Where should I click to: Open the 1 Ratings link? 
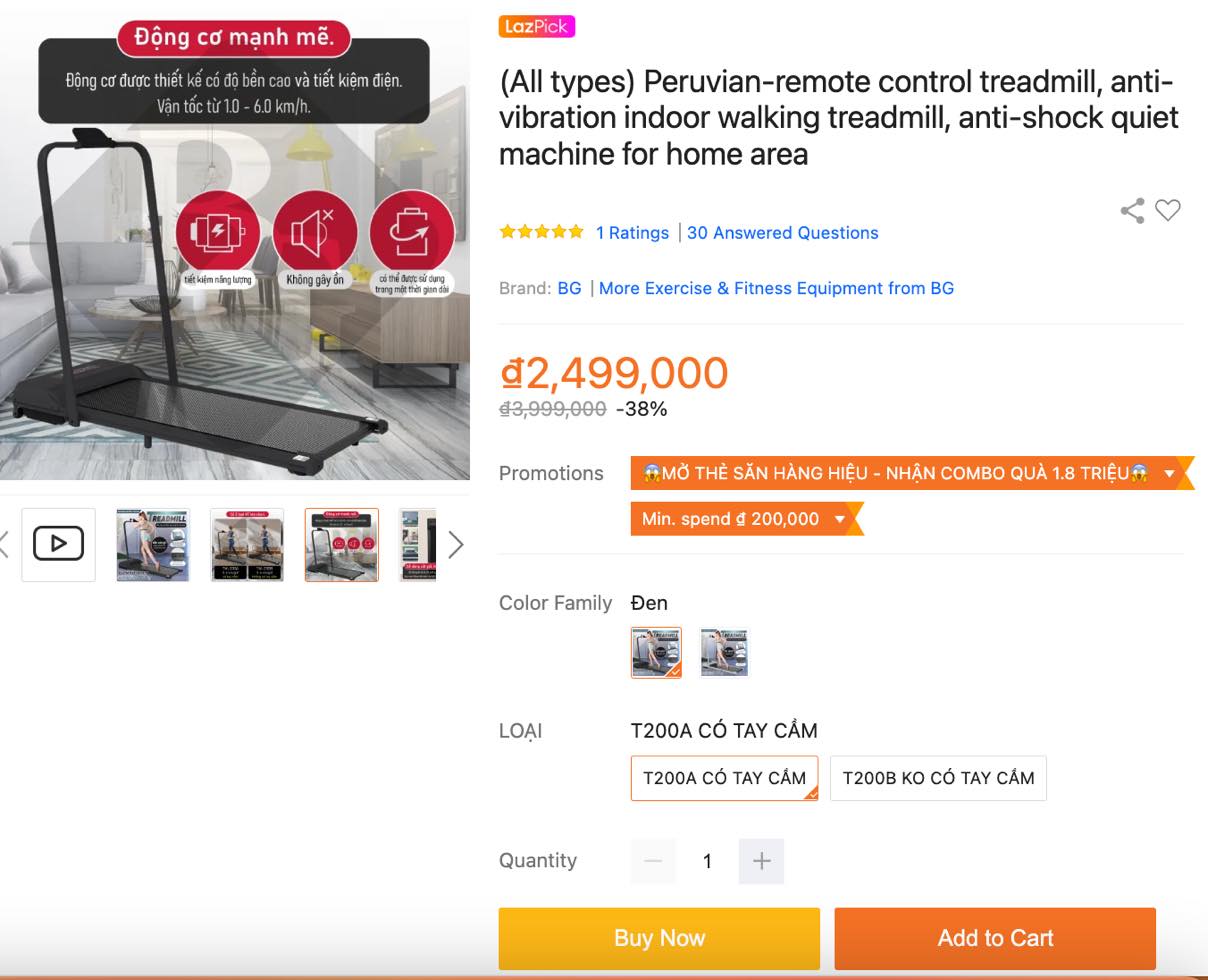(x=632, y=233)
